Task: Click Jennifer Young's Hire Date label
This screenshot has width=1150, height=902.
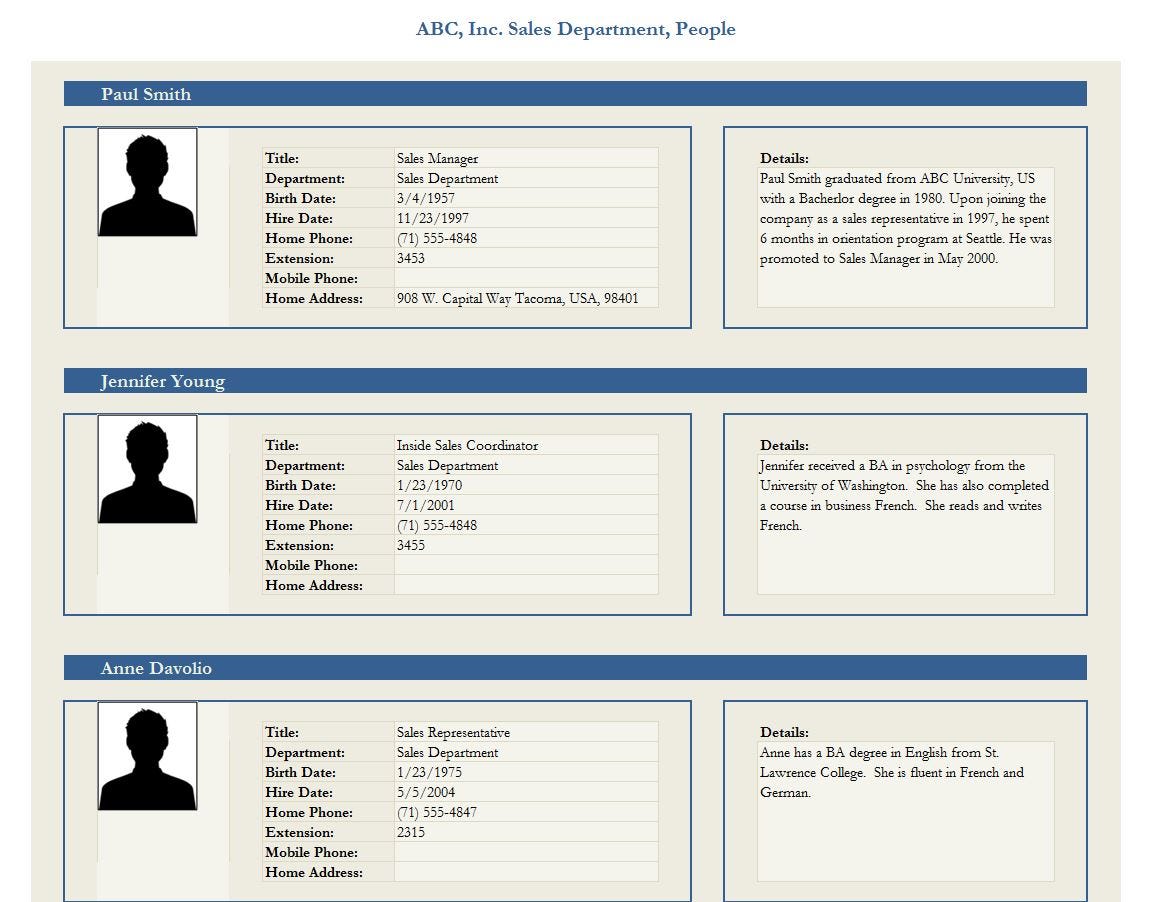Action: point(299,505)
